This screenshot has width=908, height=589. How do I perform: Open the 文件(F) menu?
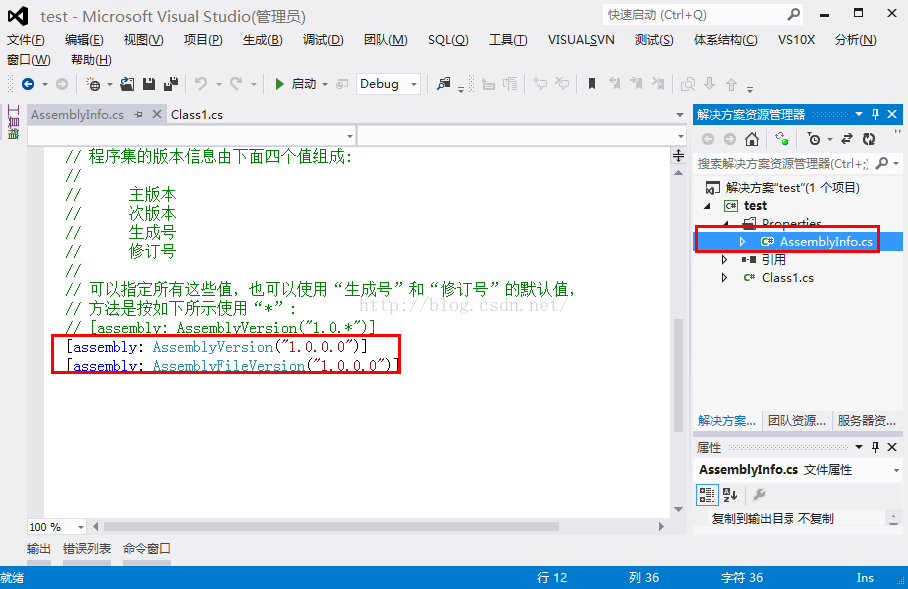pos(25,40)
